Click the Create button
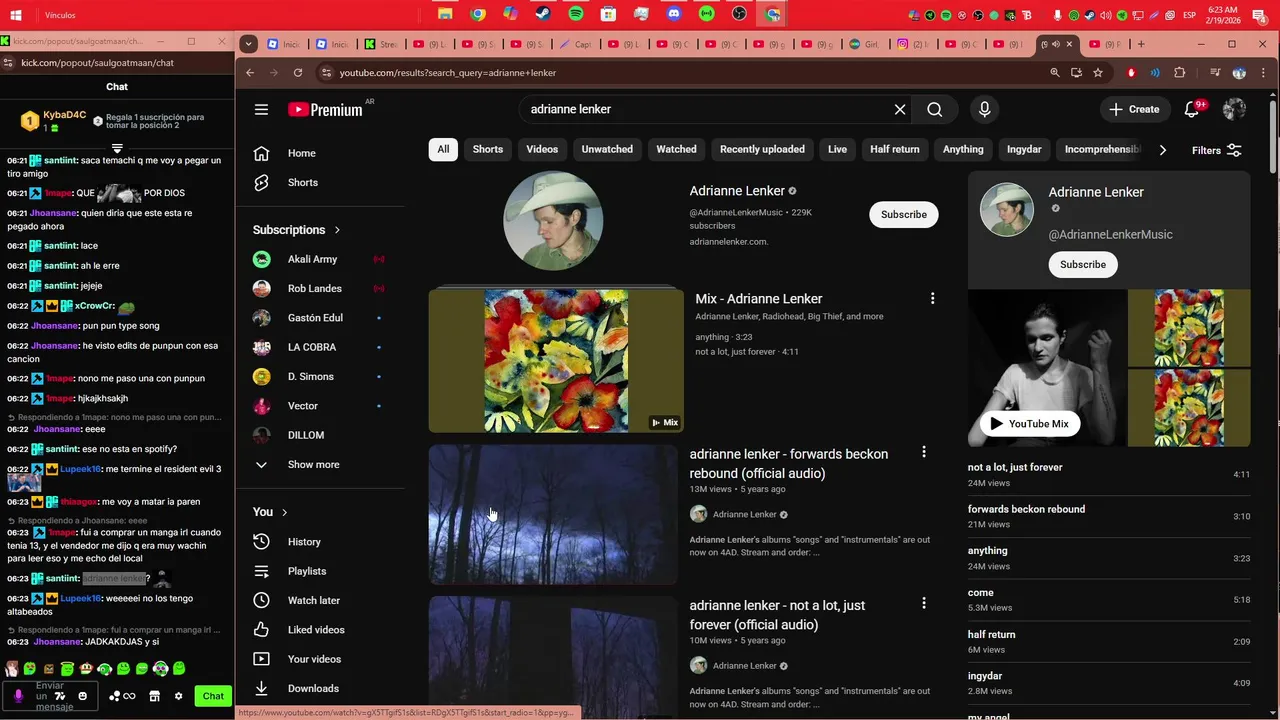Screen dimensions: 1280x720 point(1135,109)
